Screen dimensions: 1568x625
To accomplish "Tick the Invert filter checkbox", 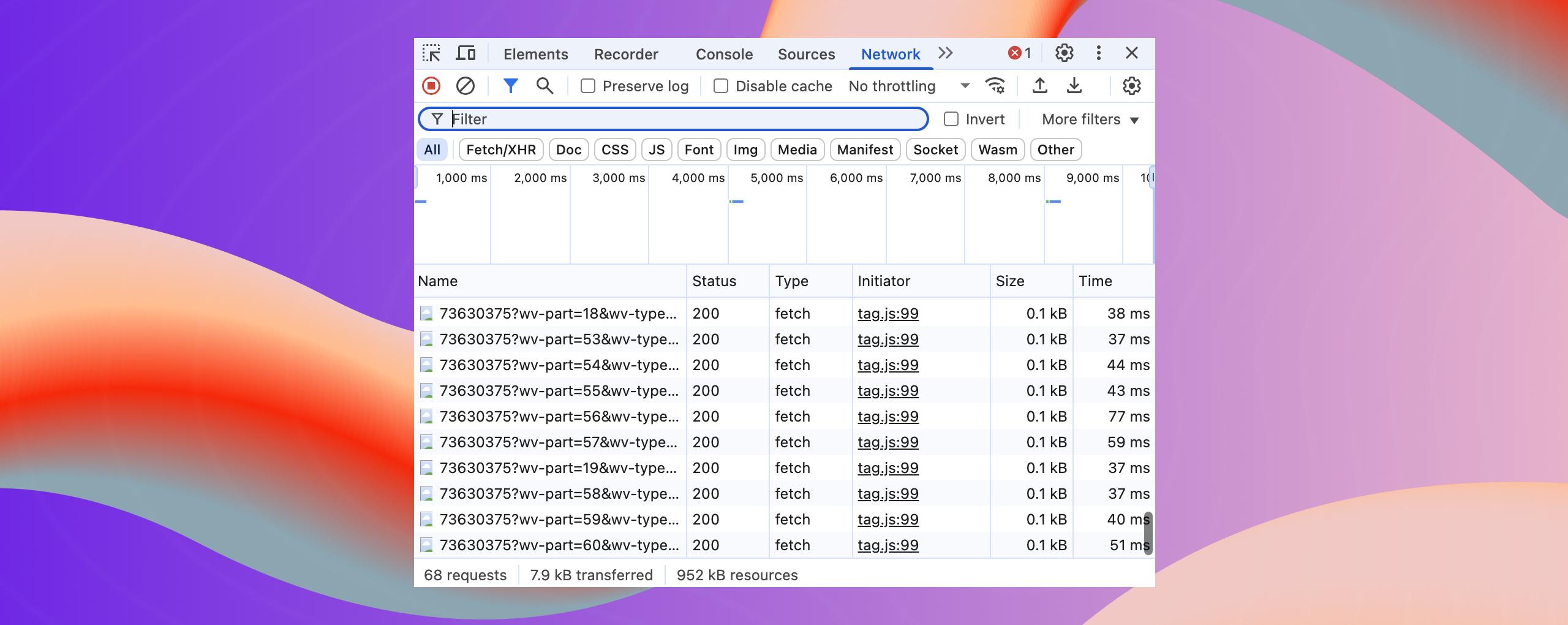I will pos(951,119).
